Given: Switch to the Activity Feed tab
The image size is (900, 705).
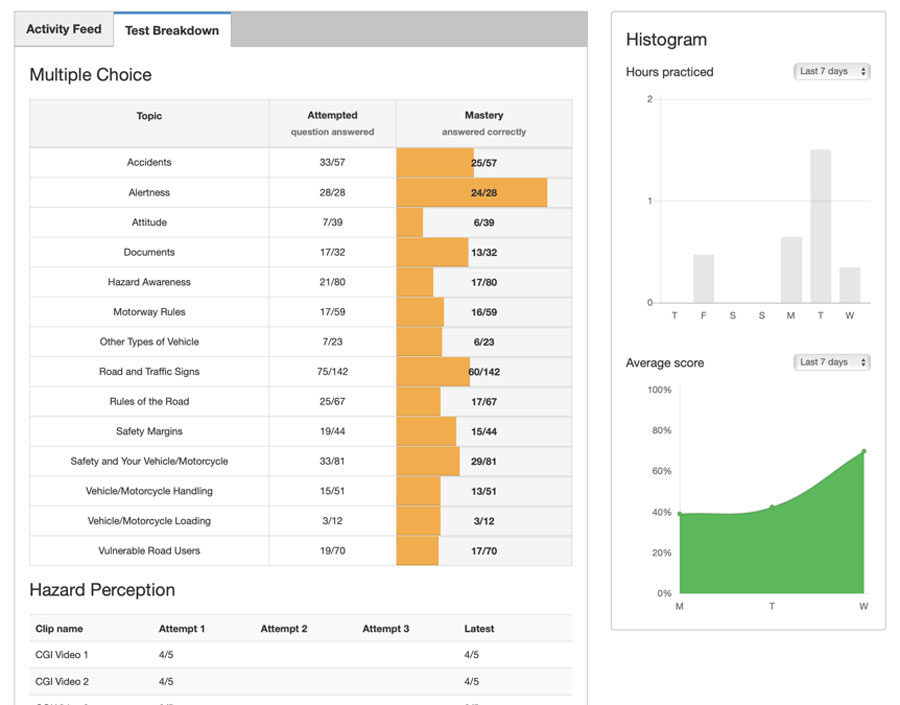Looking at the screenshot, I should [x=64, y=30].
